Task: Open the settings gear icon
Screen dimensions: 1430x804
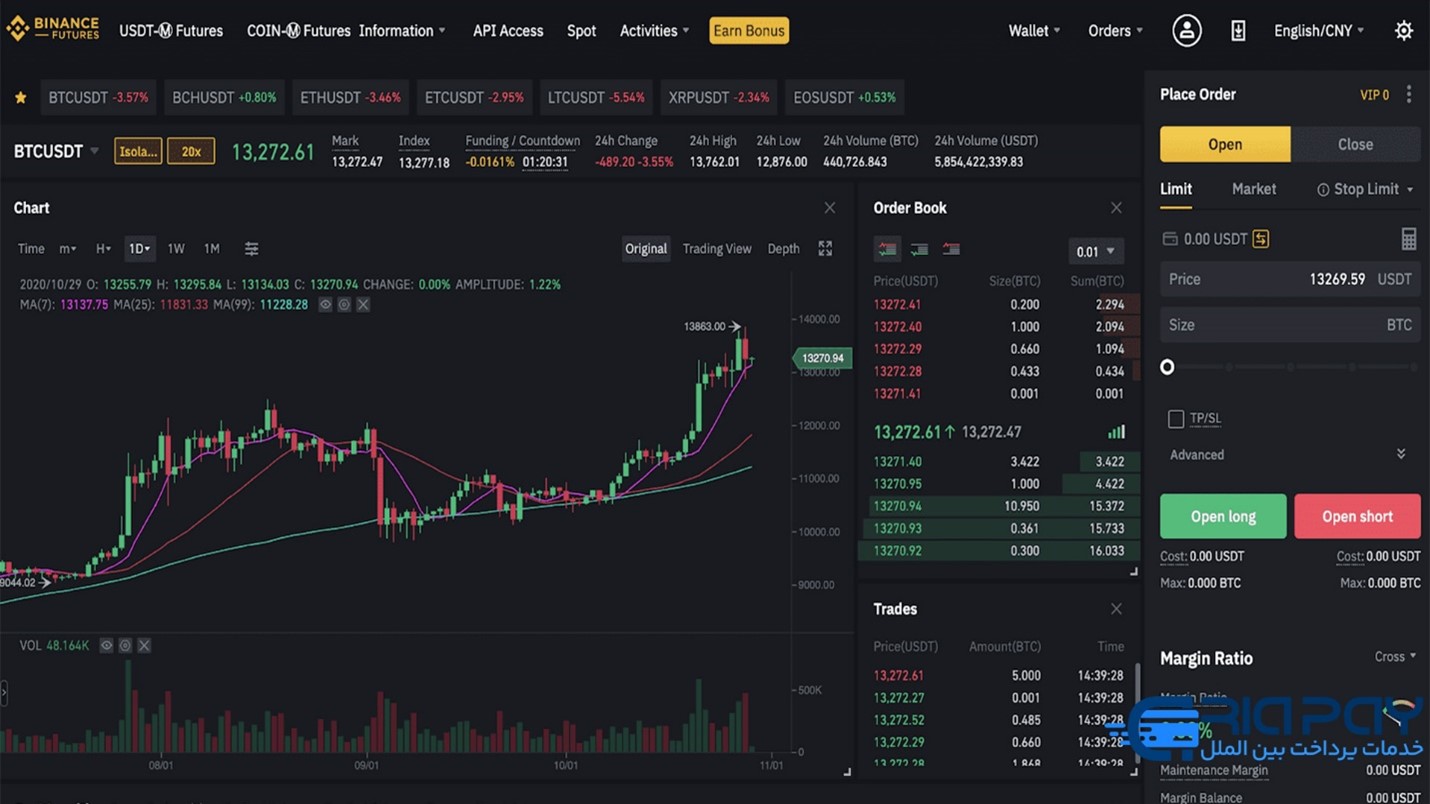Action: coord(1403,31)
